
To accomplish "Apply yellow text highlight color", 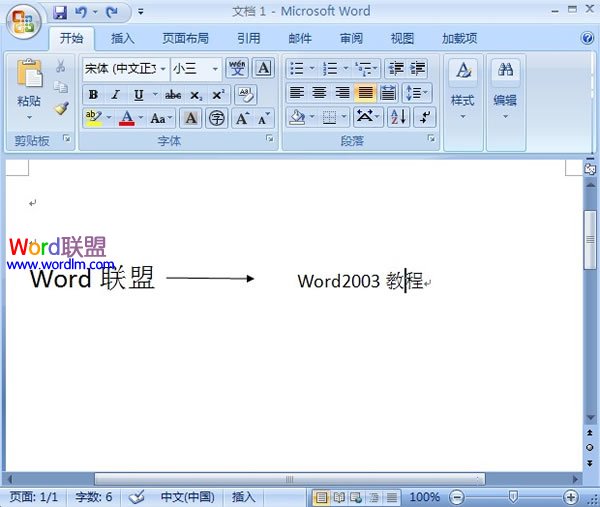I will point(94,118).
